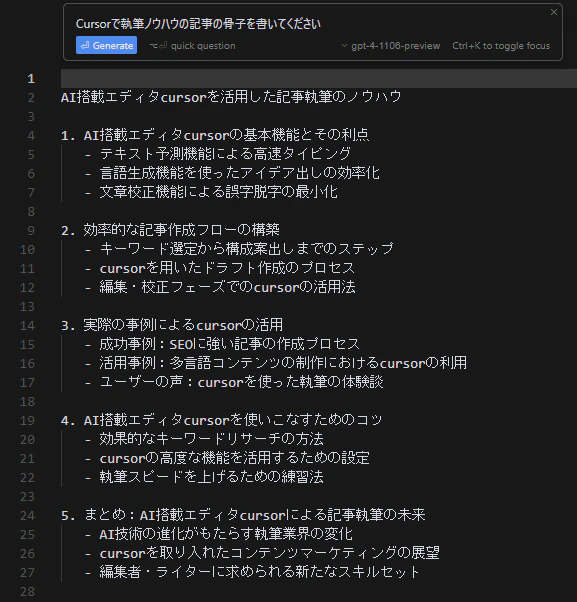Image resolution: width=577 pixels, height=602 pixels.
Task: Focus the prompt input with Cursorで執筆ノウハウ text
Action: 198,24
